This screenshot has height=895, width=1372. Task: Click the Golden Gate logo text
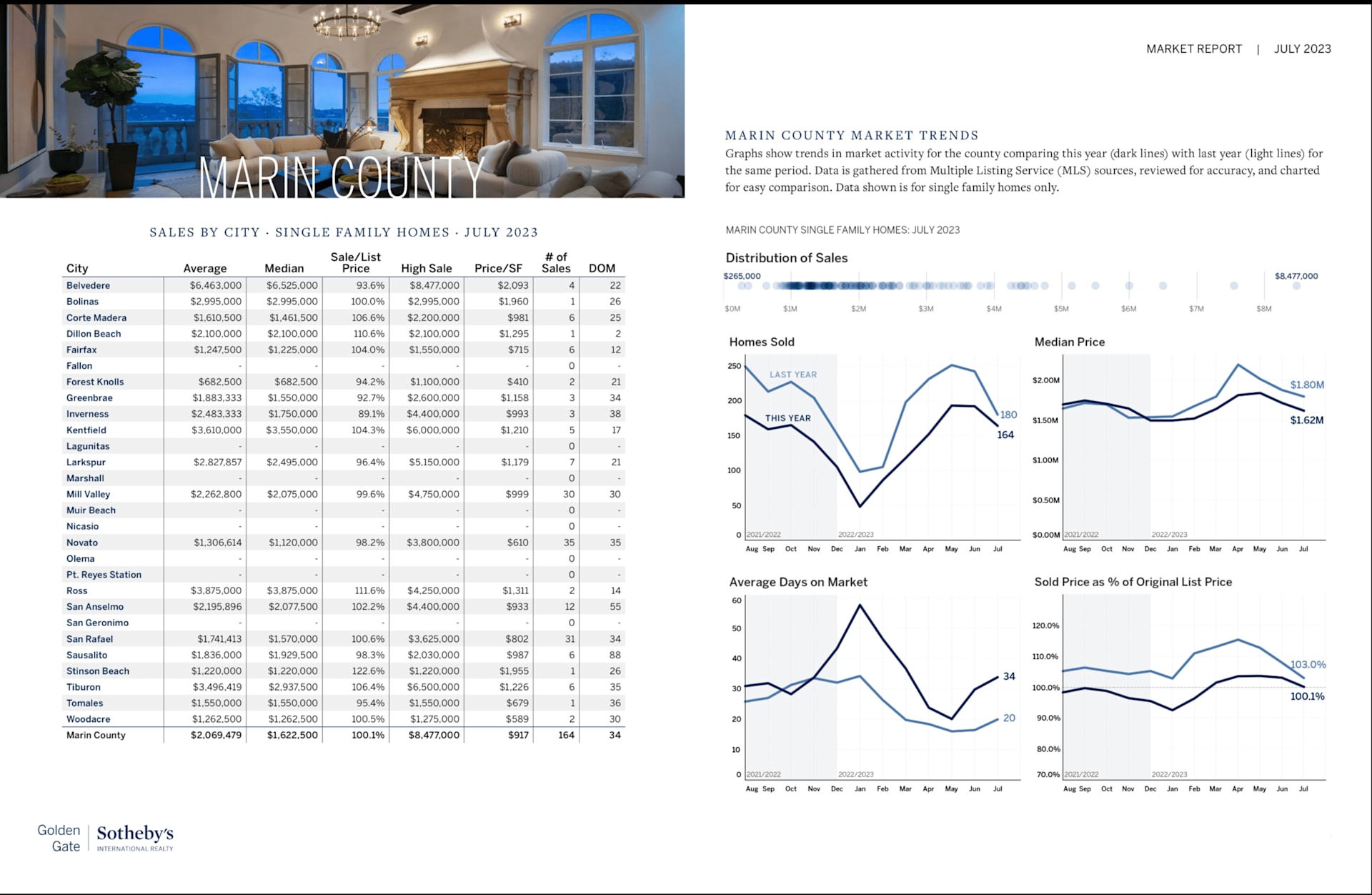pyautogui.click(x=59, y=838)
